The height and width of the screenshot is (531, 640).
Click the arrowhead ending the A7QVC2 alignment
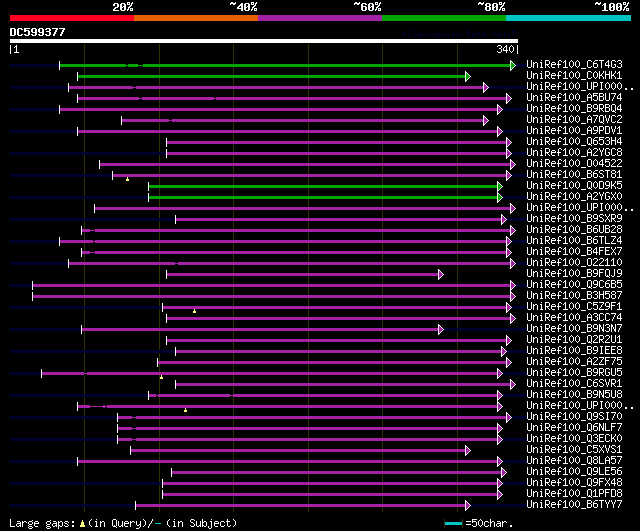tap(486, 120)
